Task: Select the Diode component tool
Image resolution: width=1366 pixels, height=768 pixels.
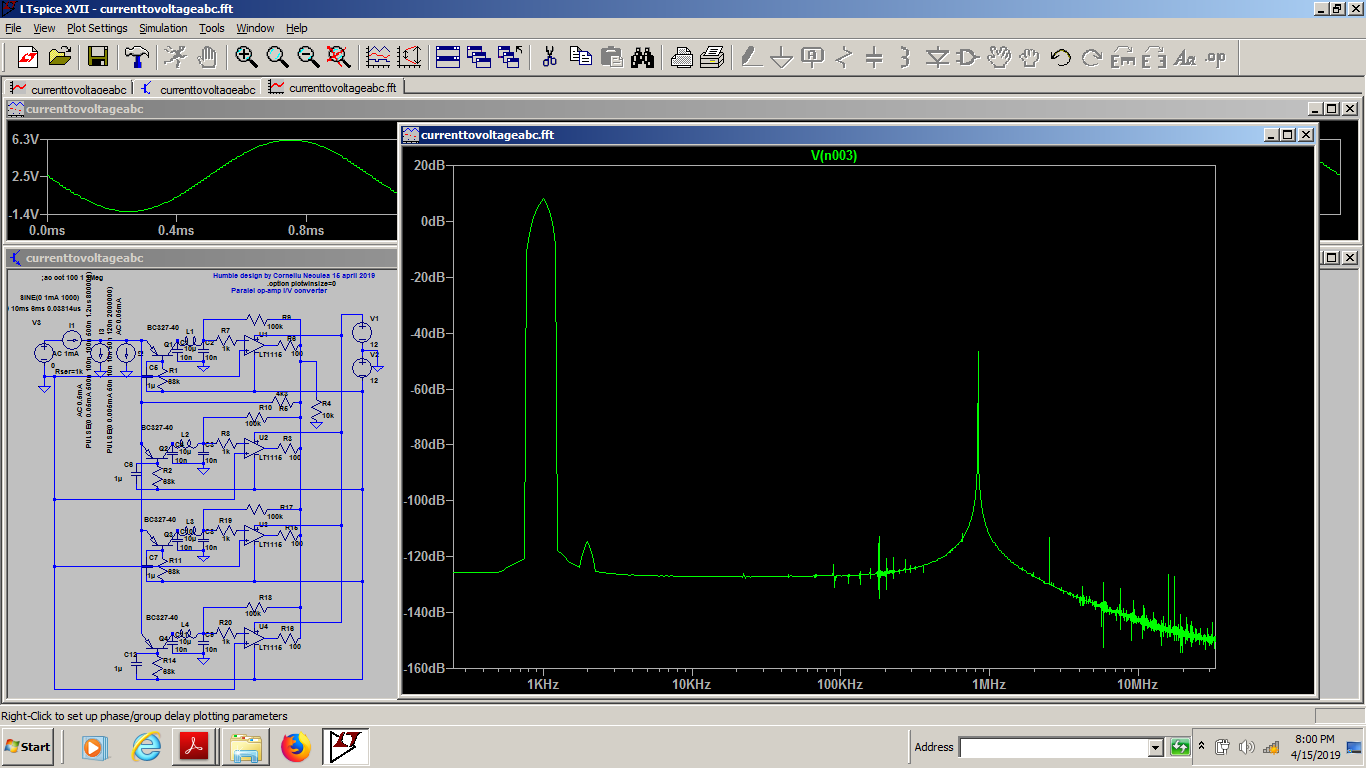Action: [x=937, y=57]
